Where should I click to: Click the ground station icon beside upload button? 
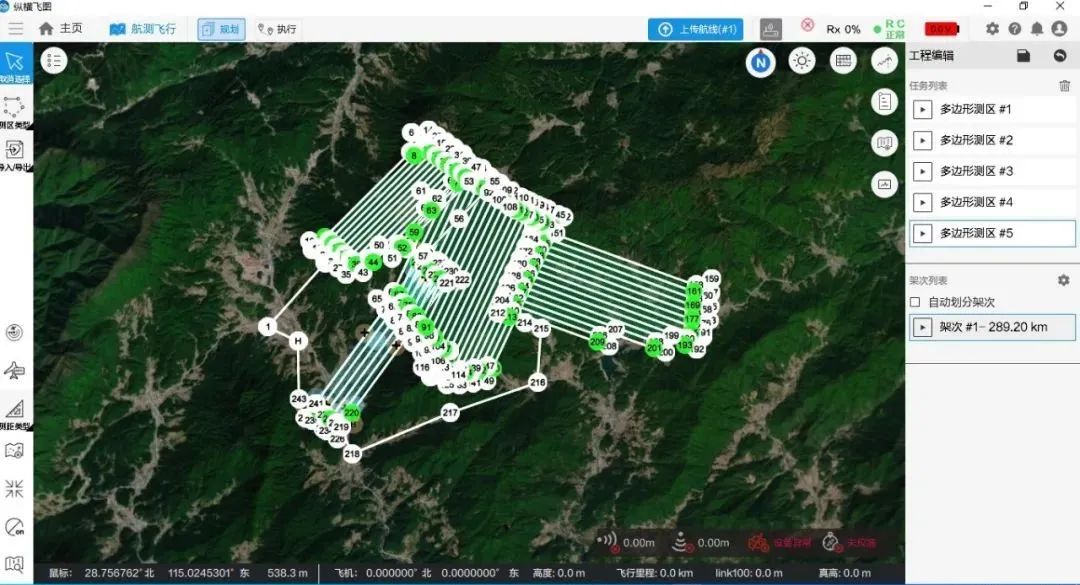coord(771,29)
